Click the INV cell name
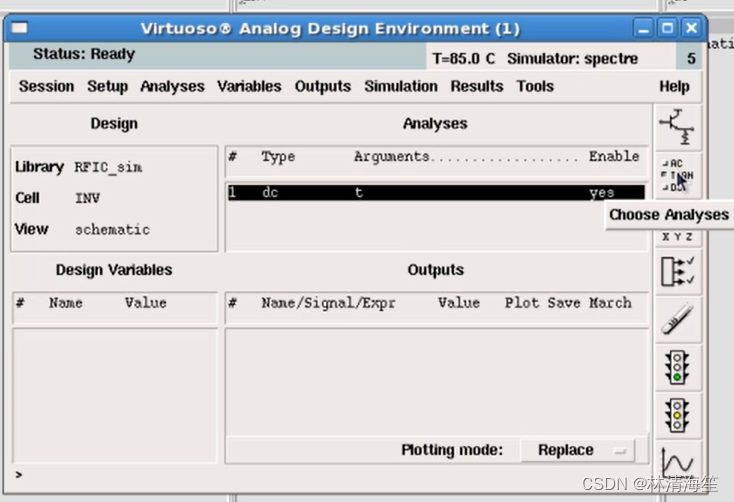The width and height of the screenshot is (734, 502). pyautogui.click(x=88, y=198)
